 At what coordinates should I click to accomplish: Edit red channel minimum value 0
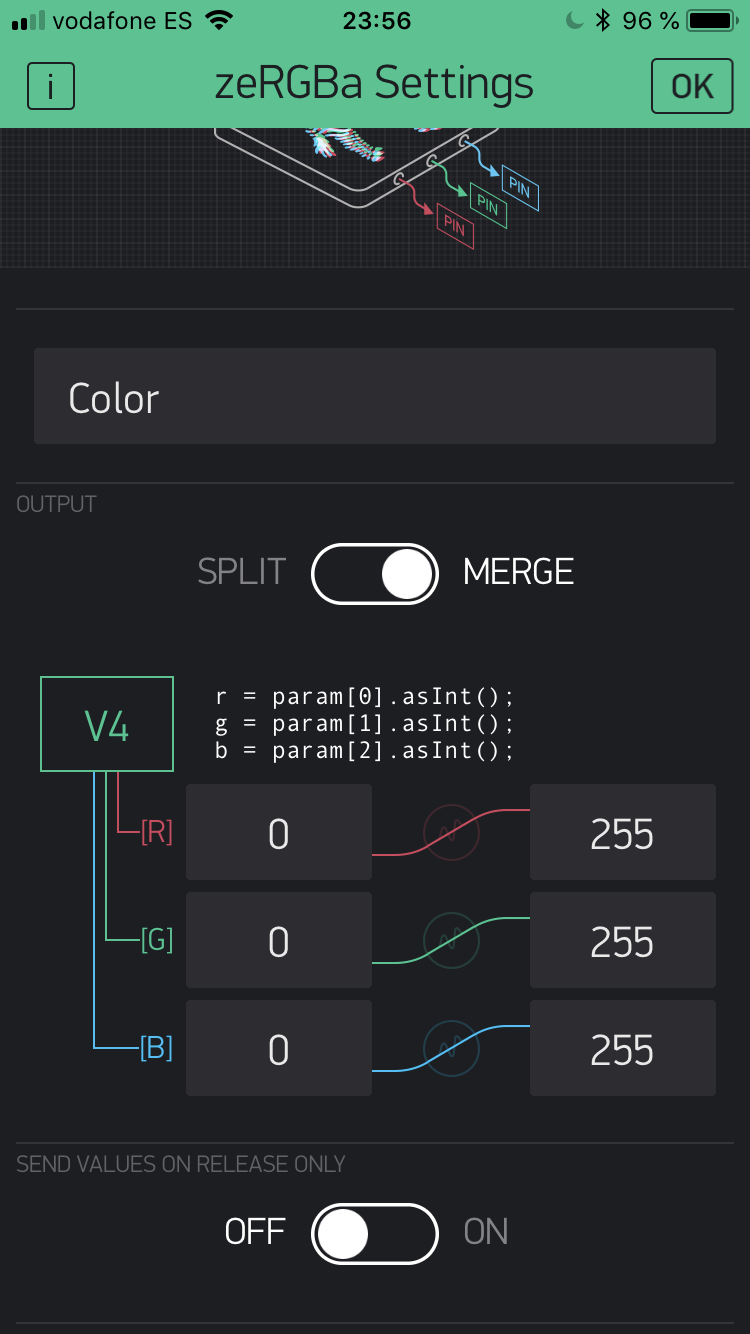[x=279, y=832]
